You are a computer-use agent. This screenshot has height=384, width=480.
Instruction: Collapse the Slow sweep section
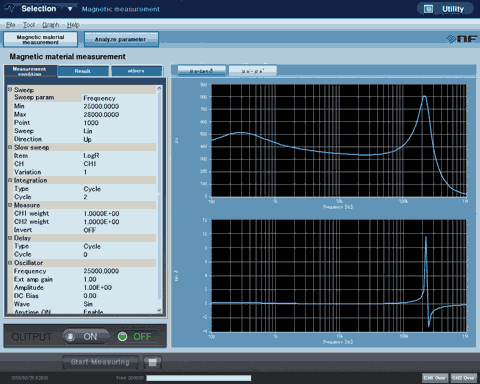10,147
